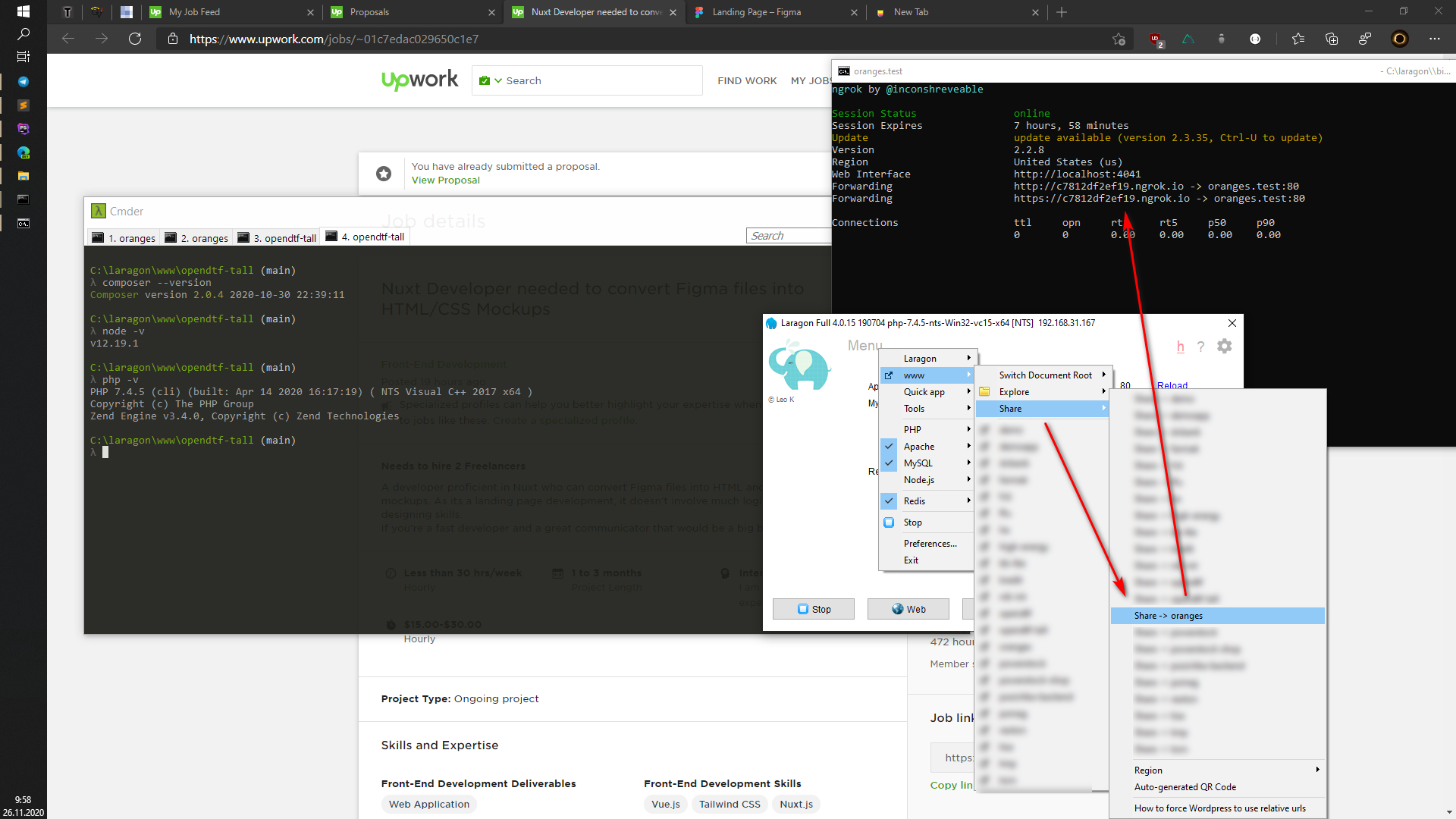The width and height of the screenshot is (1456, 819).
Task: Select Cmder tab 1. oranges
Action: tap(124, 238)
